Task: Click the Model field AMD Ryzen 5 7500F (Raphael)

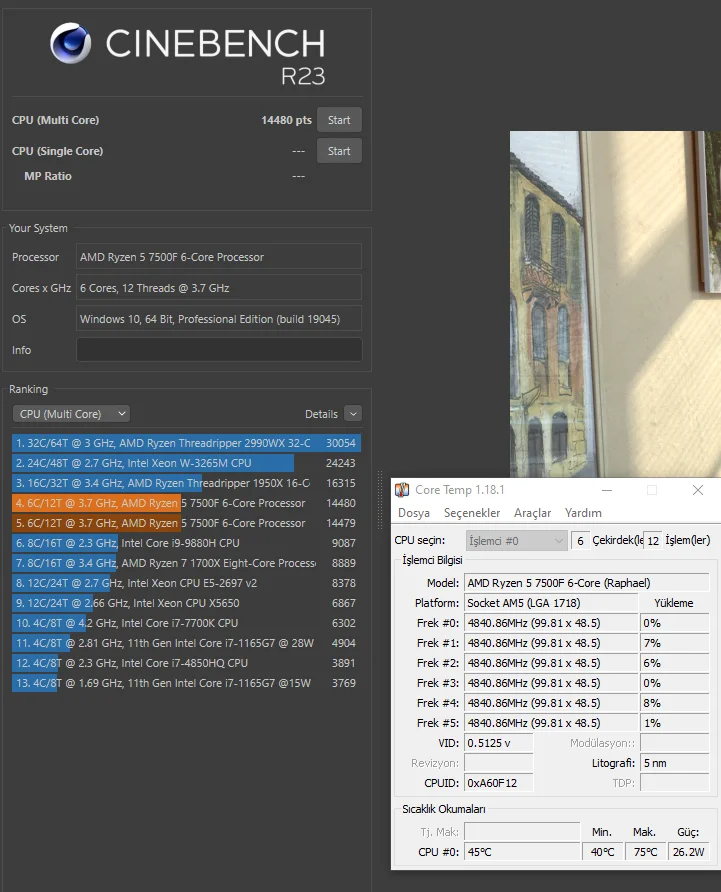Action: tap(587, 583)
